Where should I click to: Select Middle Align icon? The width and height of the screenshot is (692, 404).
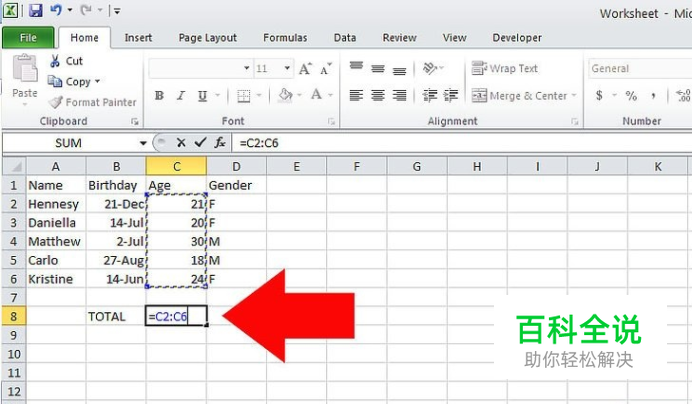tap(378, 68)
